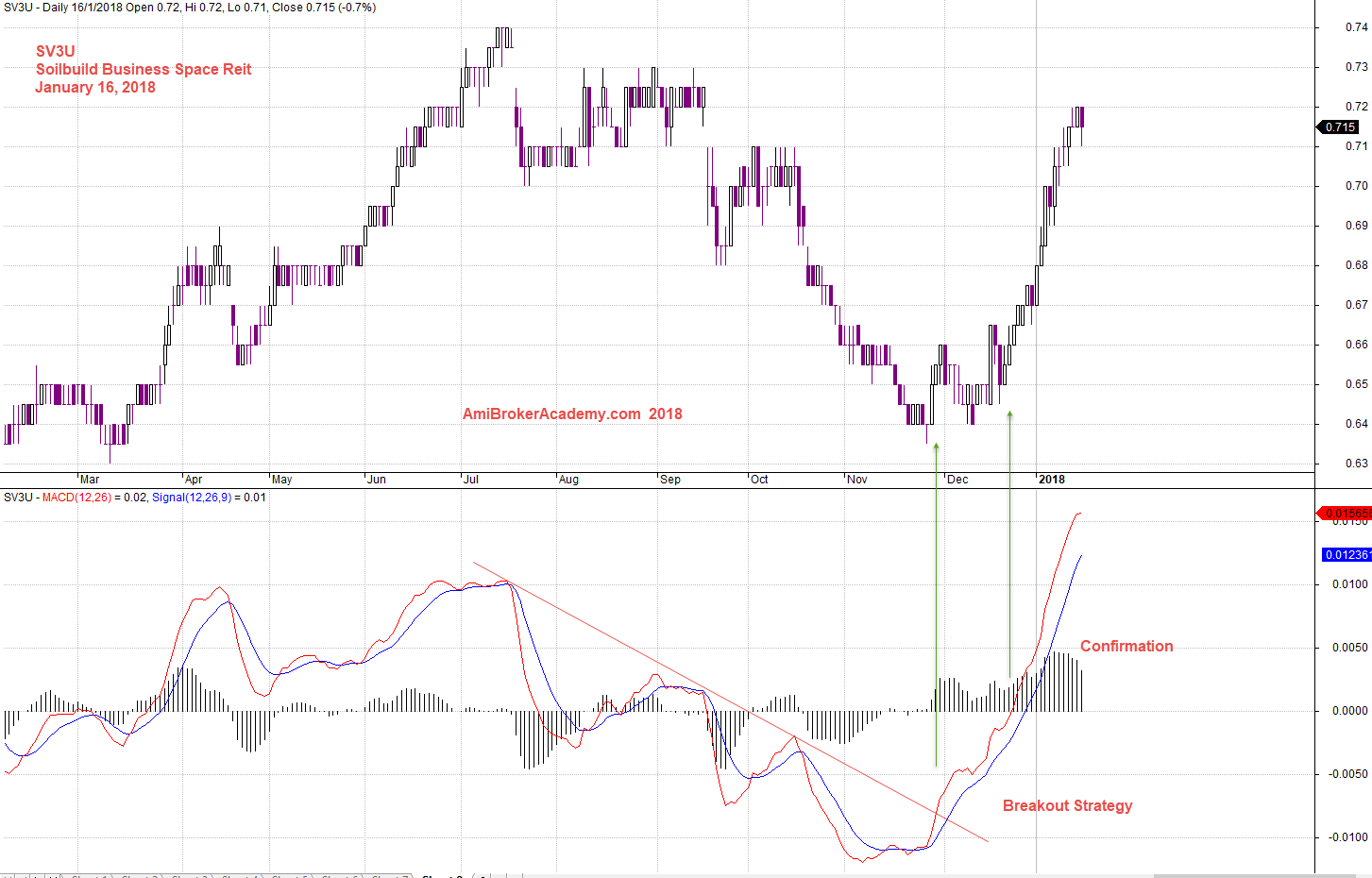The height and width of the screenshot is (878, 1372).
Task: Click the Mar label on date axis
Action: click(x=90, y=480)
